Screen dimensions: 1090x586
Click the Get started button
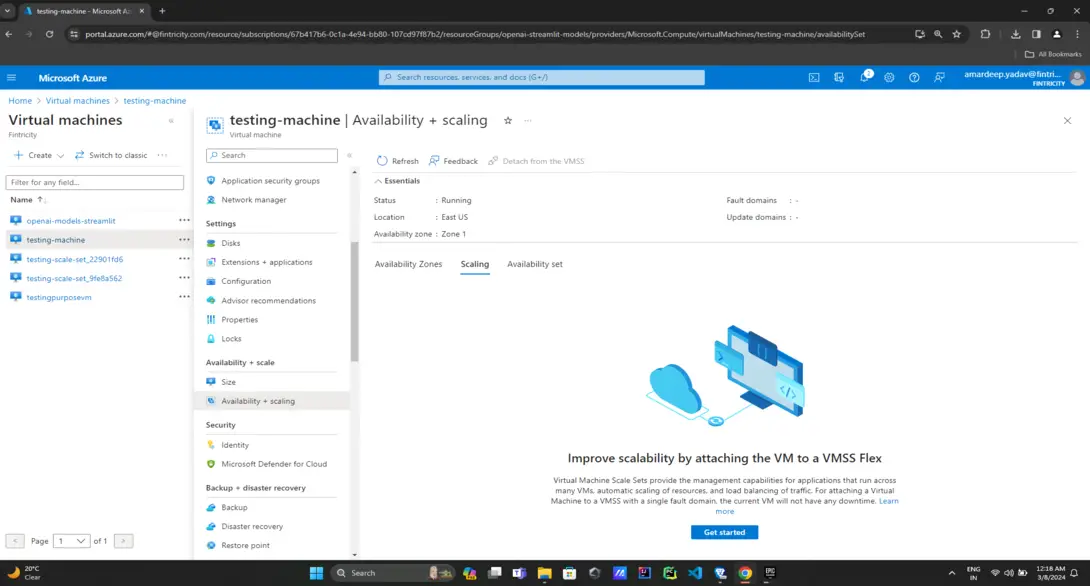coord(724,532)
